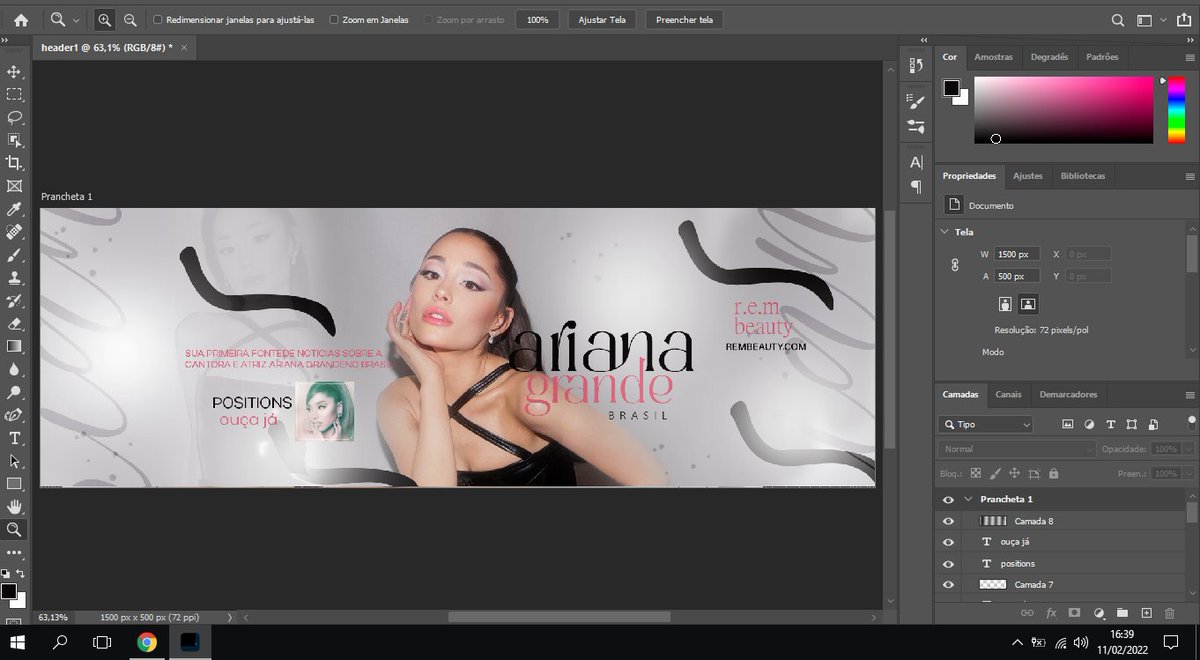Select the Lasso tool
The image size is (1200, 660).
tap(14, 118)
